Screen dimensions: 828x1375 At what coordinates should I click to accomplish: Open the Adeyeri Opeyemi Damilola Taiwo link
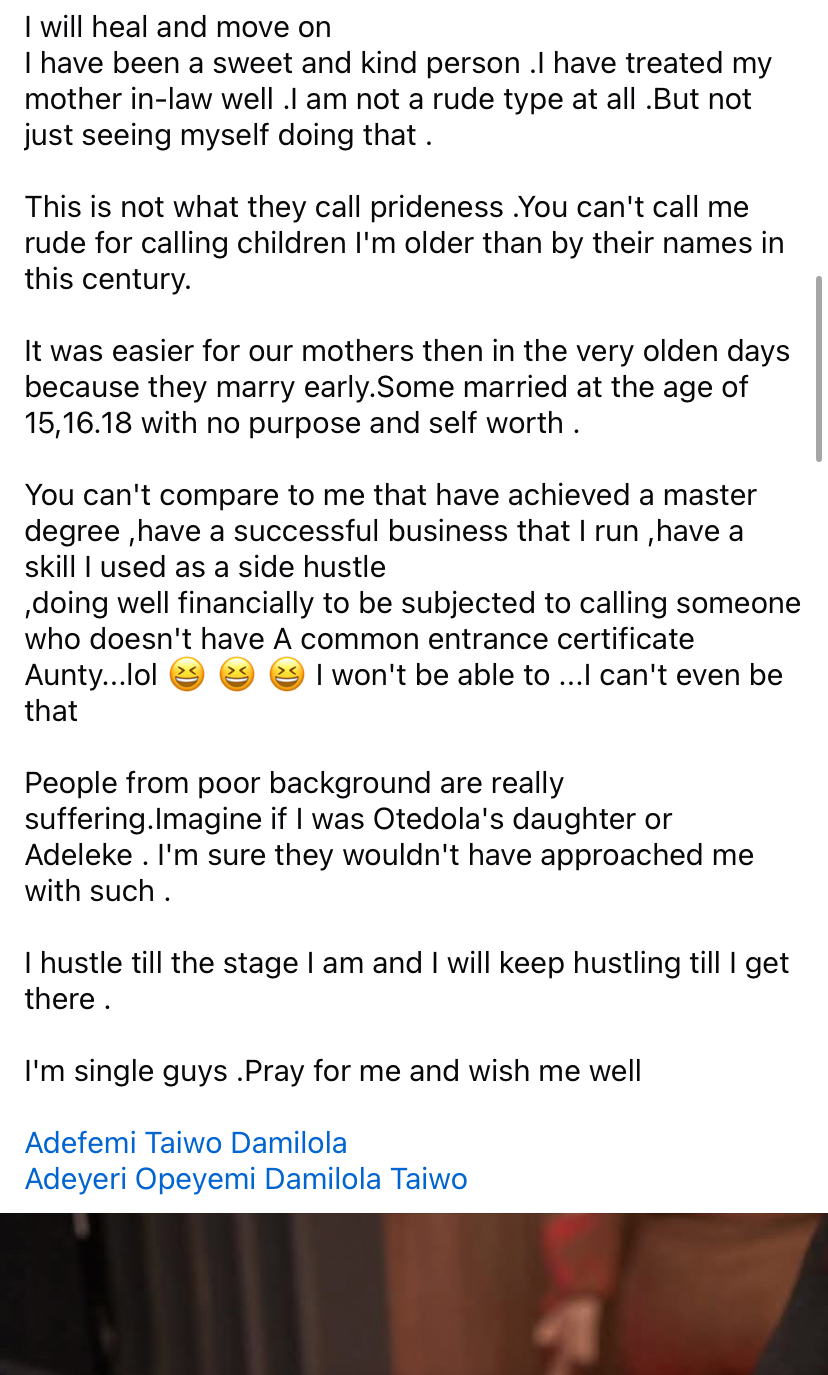246,1178
